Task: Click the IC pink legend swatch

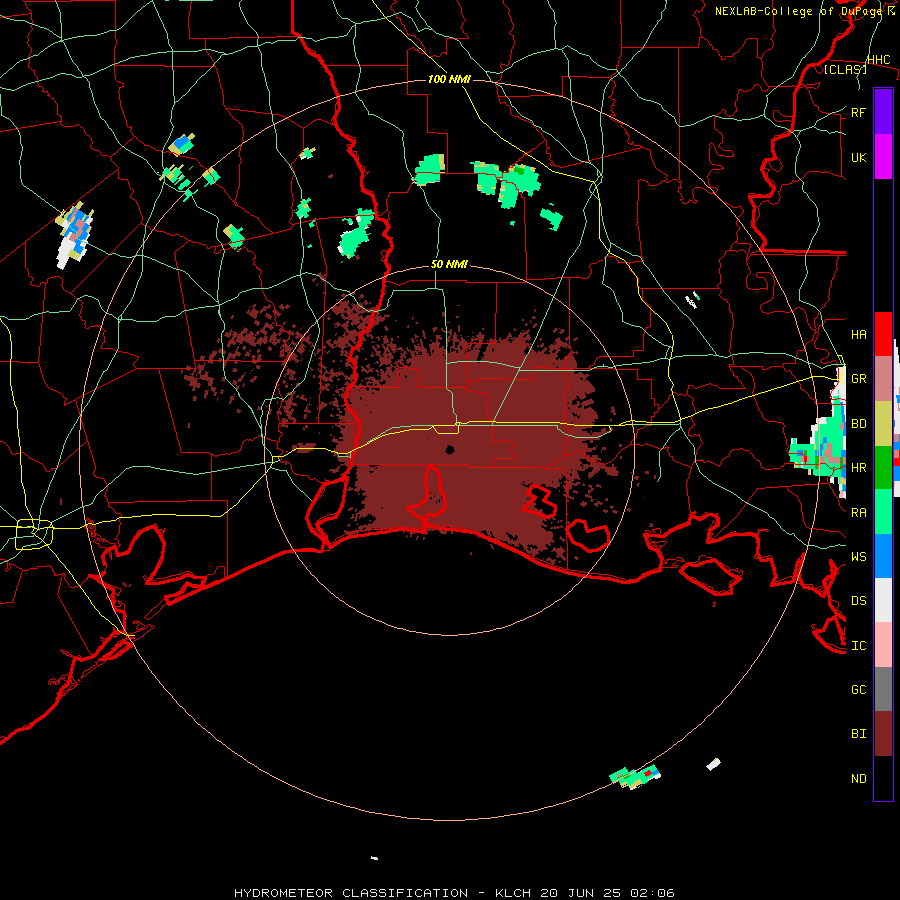Action: 883,645
